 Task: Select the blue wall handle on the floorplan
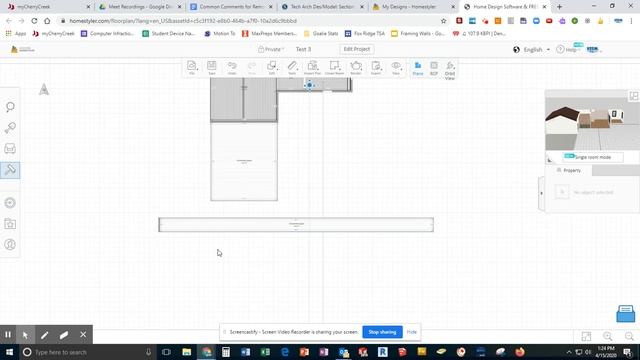(309, 85)
